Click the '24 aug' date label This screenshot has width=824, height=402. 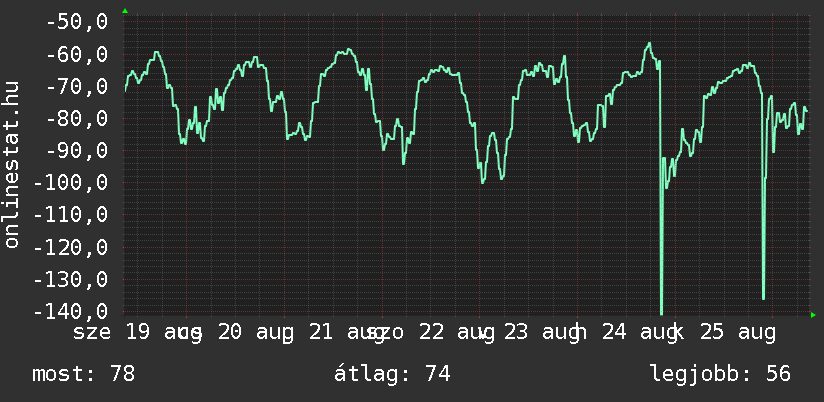pos(641,333)
